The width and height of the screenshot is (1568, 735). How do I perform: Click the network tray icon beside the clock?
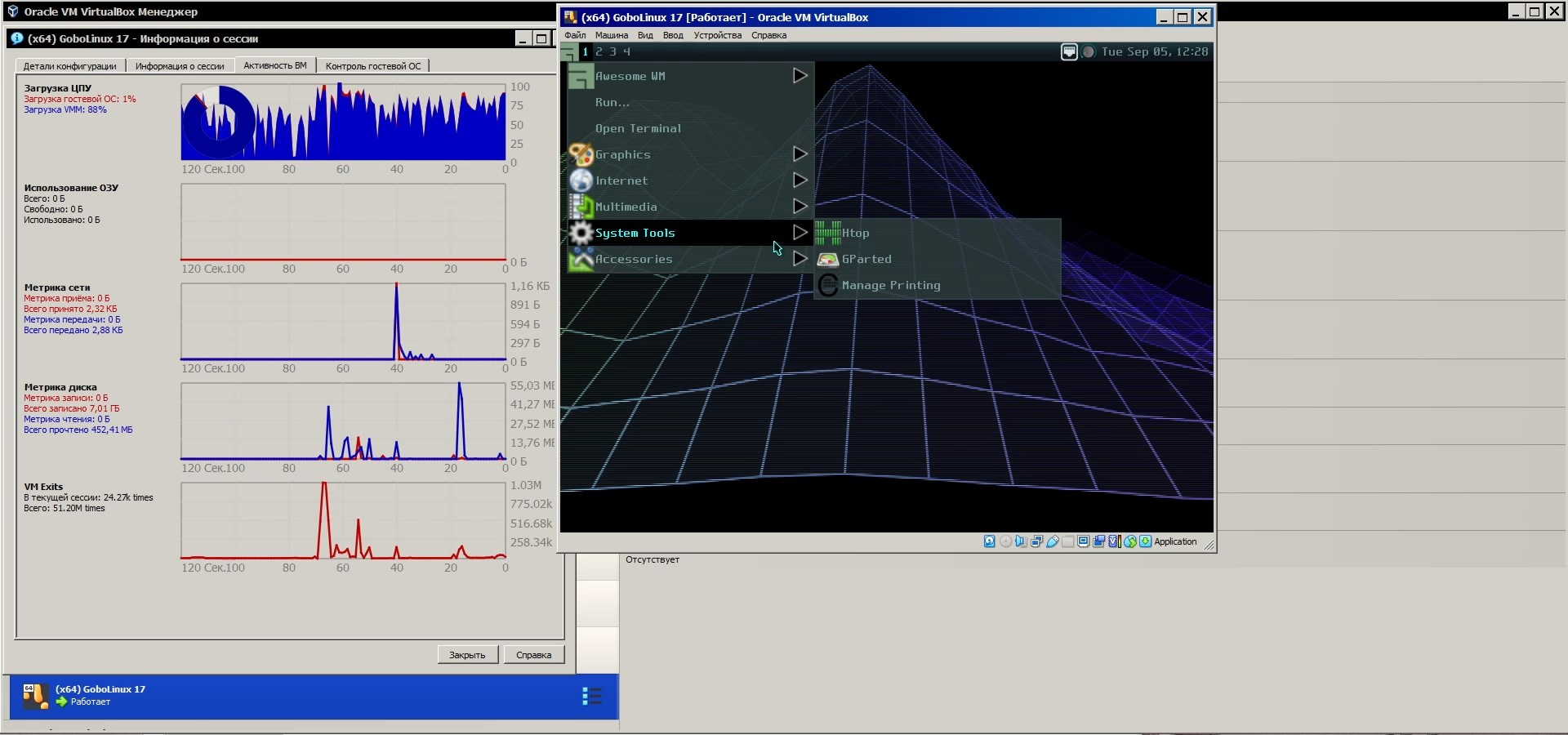[1069, 51]
